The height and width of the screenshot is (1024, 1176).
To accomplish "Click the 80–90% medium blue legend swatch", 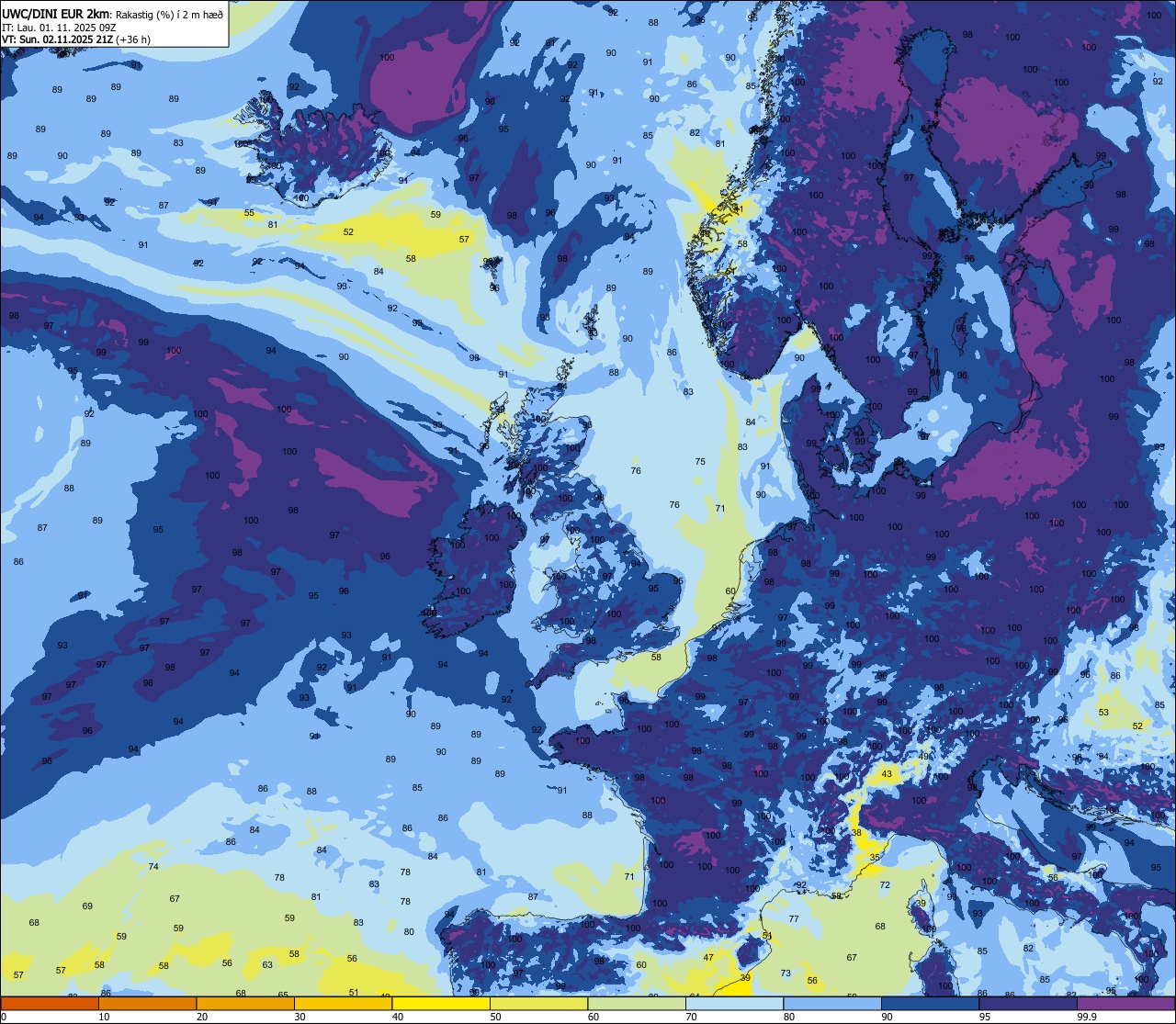I will (832, 1004).
